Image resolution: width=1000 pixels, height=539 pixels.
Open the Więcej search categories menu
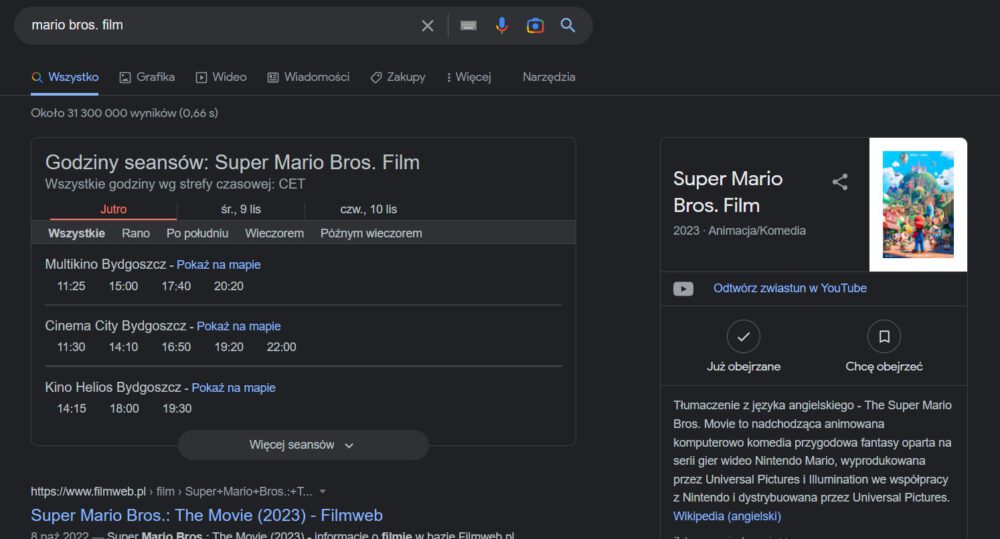[468, 77]
